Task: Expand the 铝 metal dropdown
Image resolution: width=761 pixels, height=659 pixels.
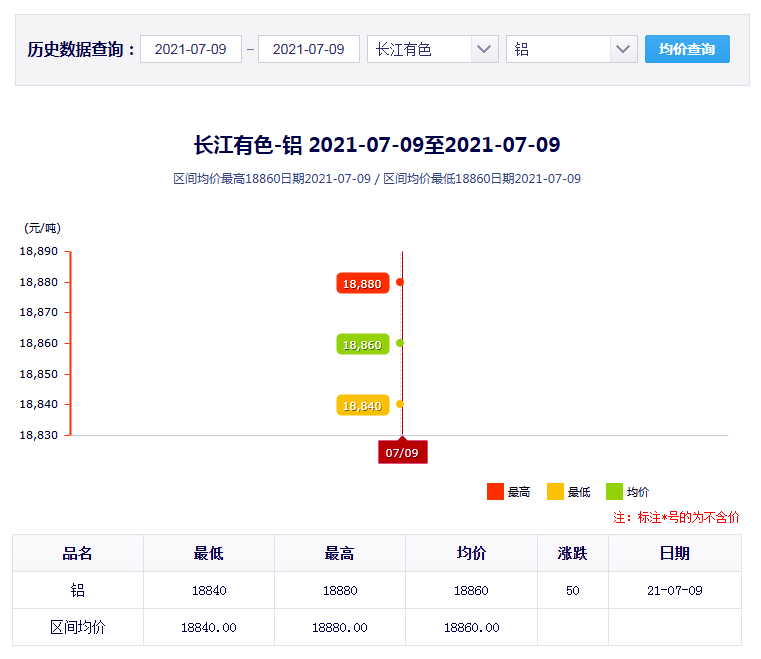Action: (x=572, y=49)
